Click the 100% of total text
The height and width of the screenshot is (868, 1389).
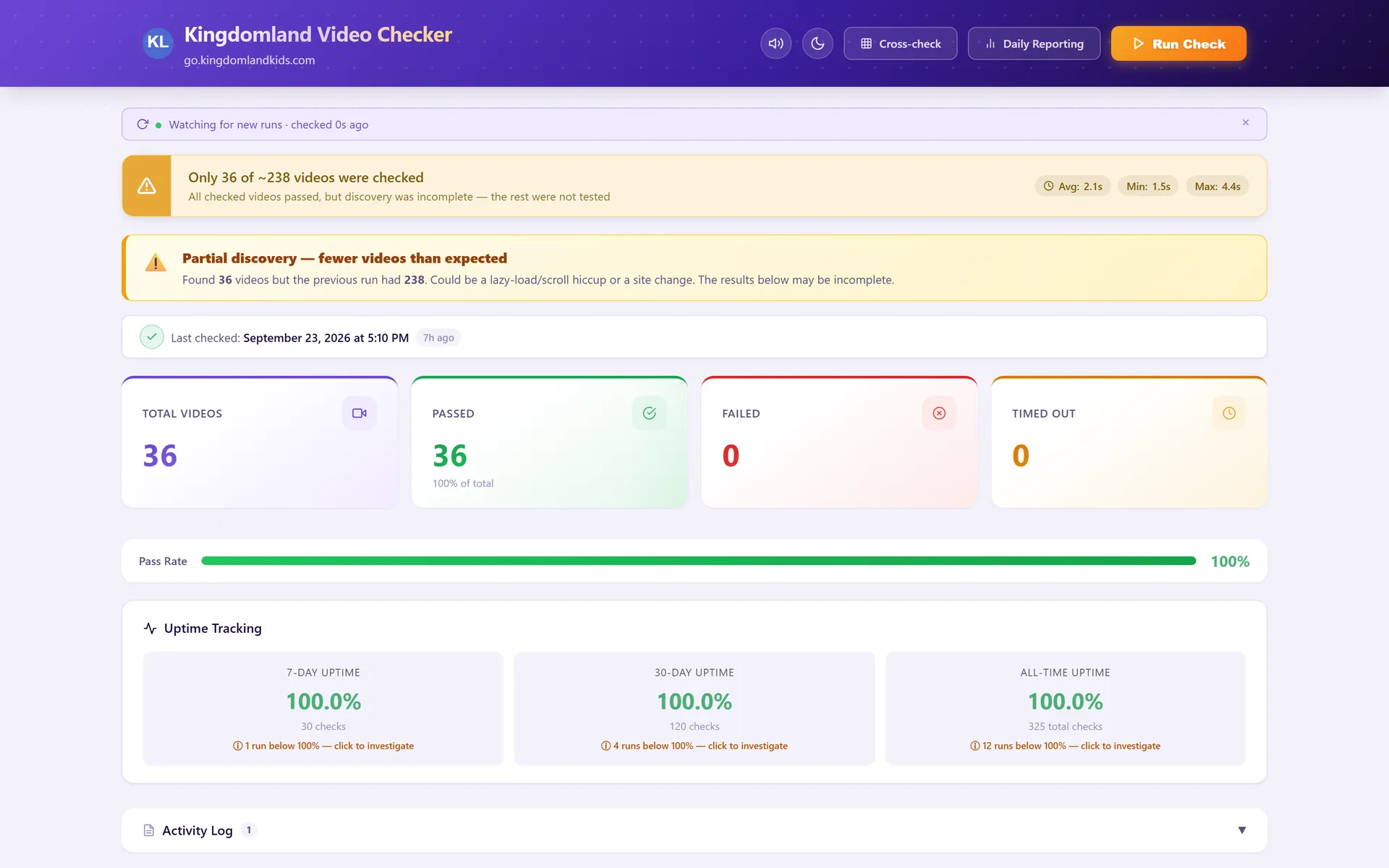(463, 483)
